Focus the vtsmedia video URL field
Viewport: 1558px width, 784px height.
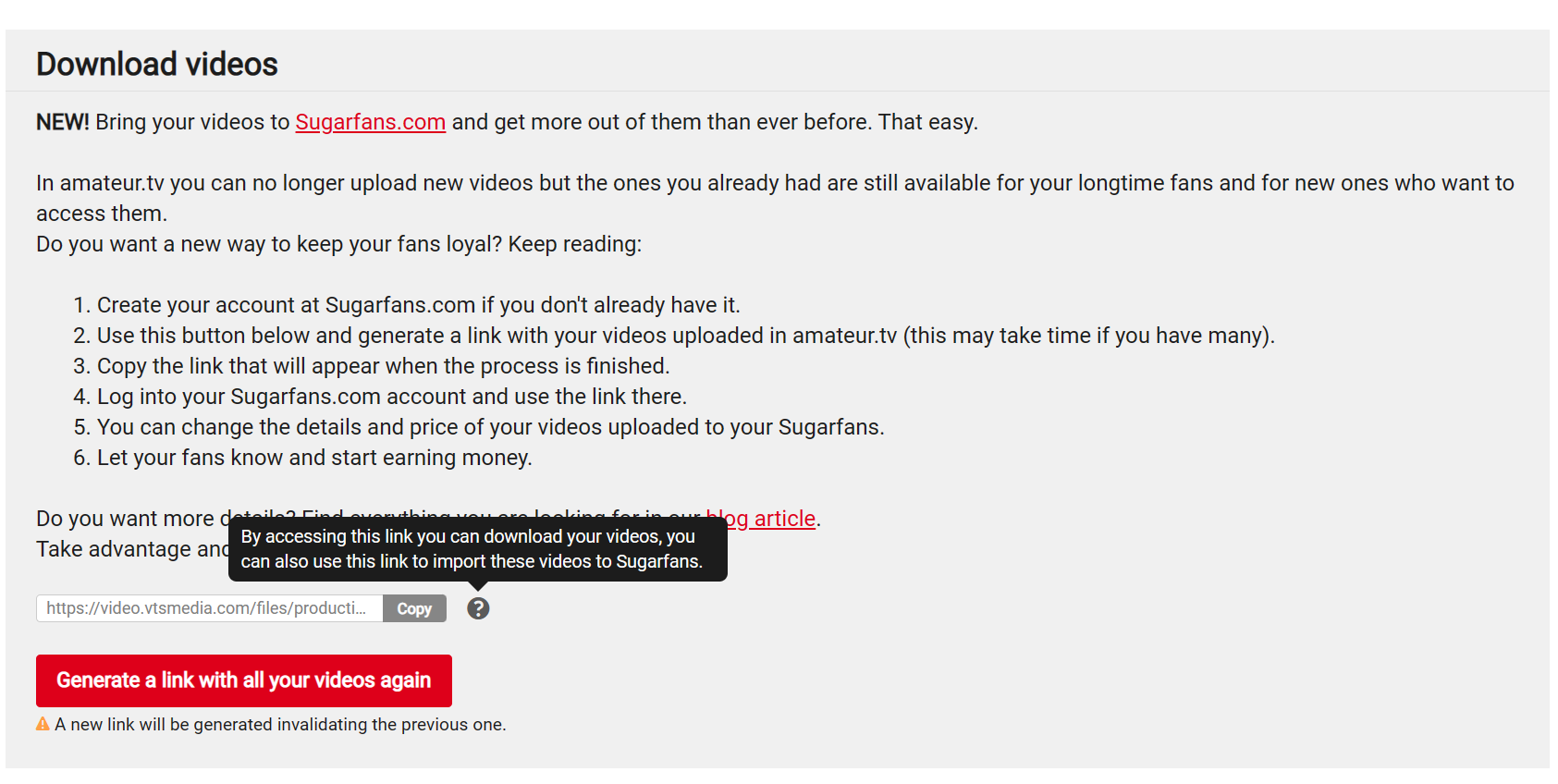[x=210, y=608]
